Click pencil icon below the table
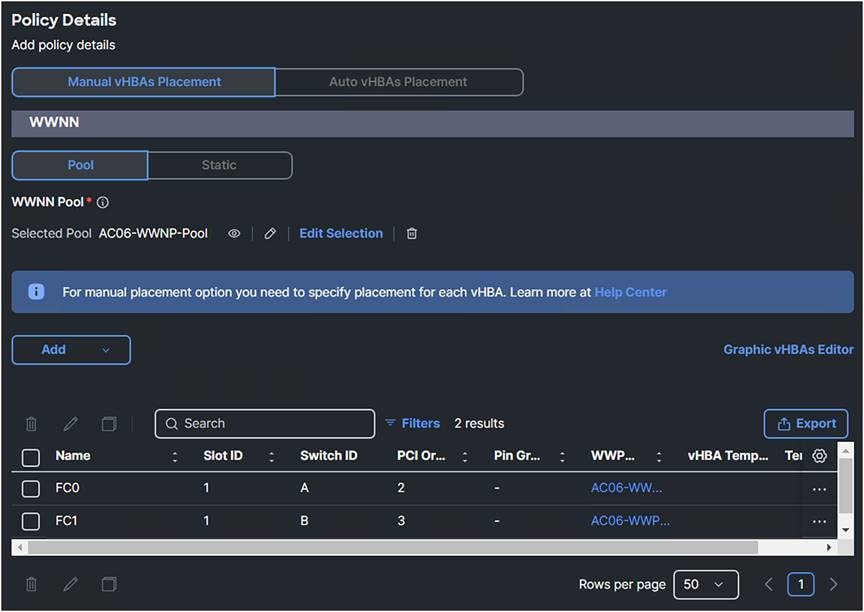 (71, 584)
